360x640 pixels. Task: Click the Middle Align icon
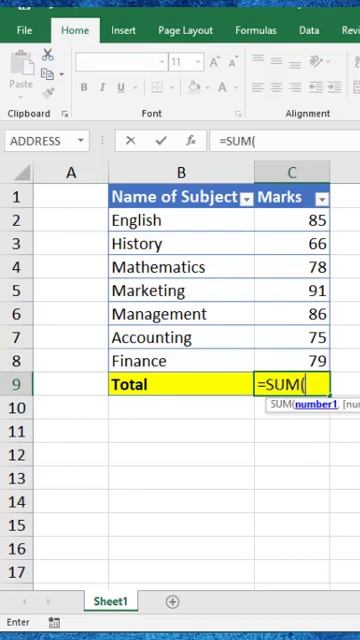coord(277,61)
